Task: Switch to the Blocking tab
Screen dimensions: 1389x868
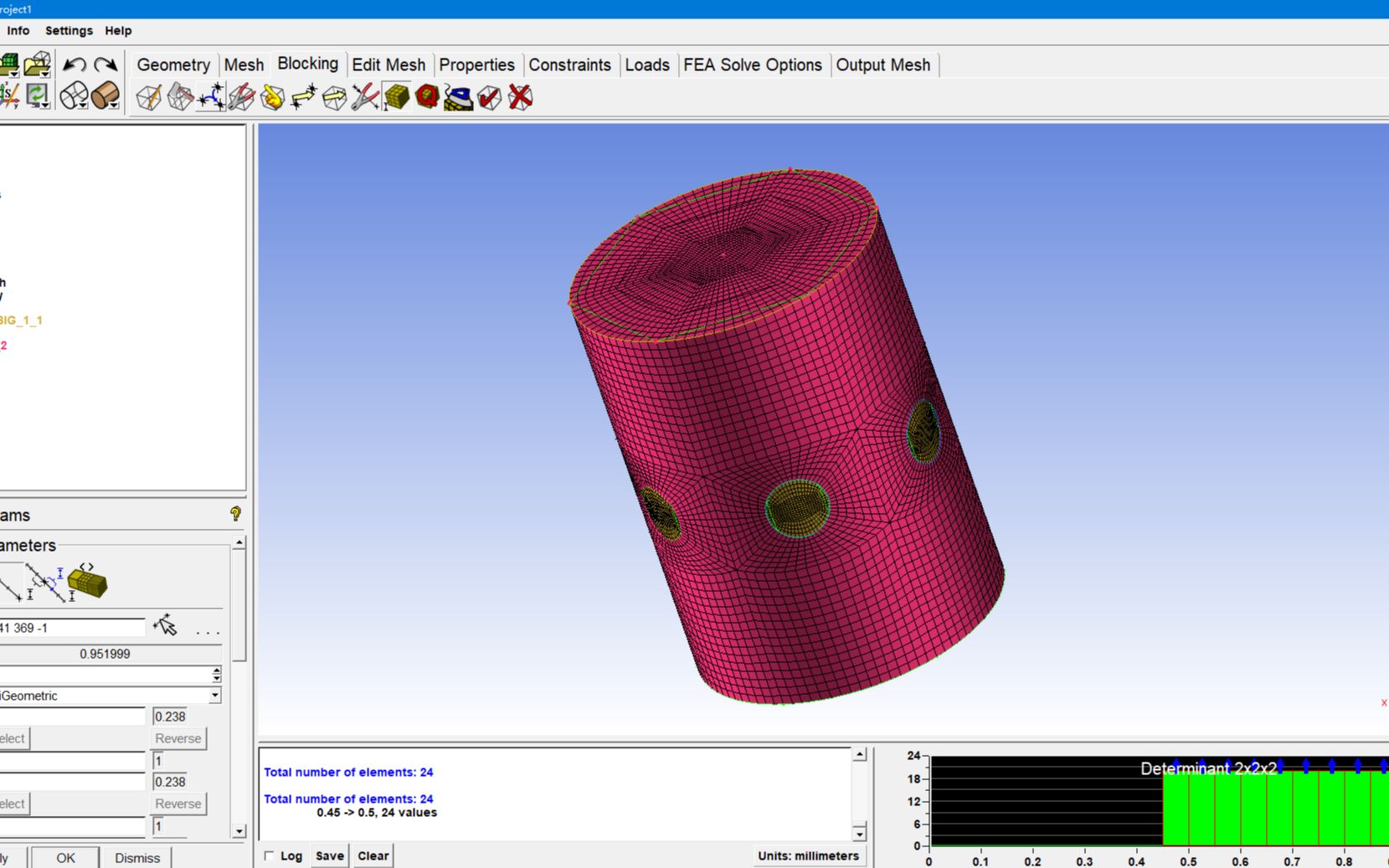Action: [x=308, y=64]
